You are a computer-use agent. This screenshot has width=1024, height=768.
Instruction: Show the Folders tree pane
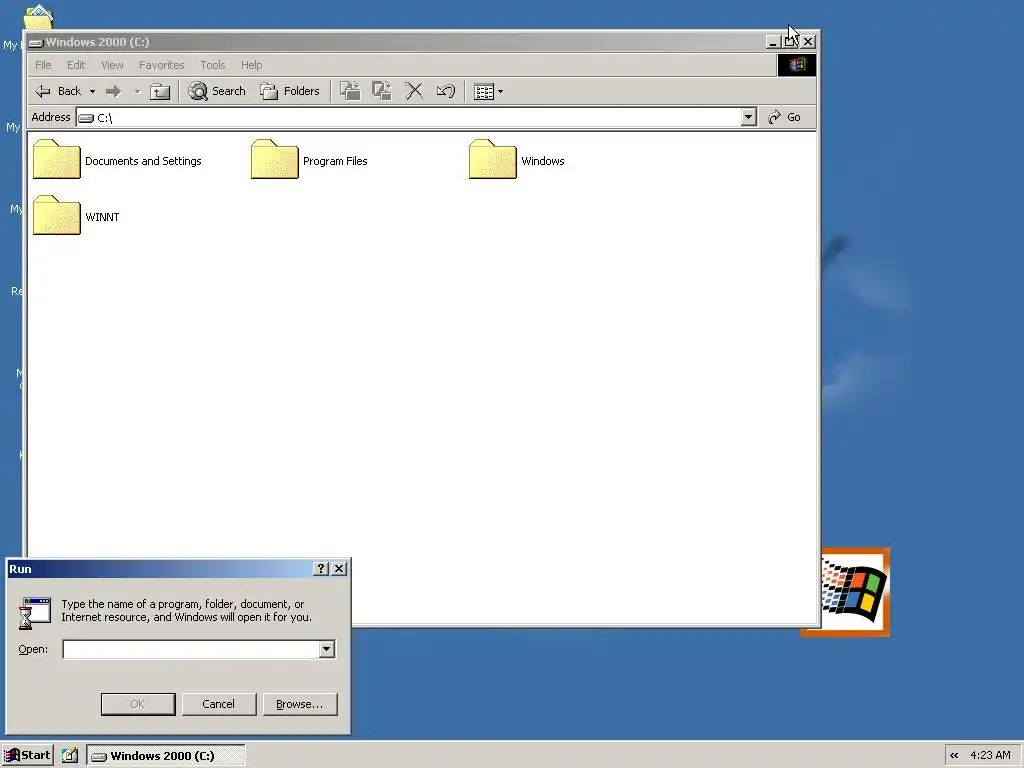[x=290, y=91]
